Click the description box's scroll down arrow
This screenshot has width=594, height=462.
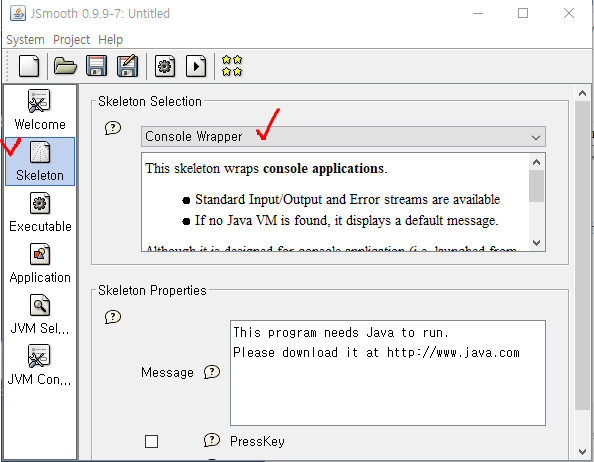click(x=536, y=243)
